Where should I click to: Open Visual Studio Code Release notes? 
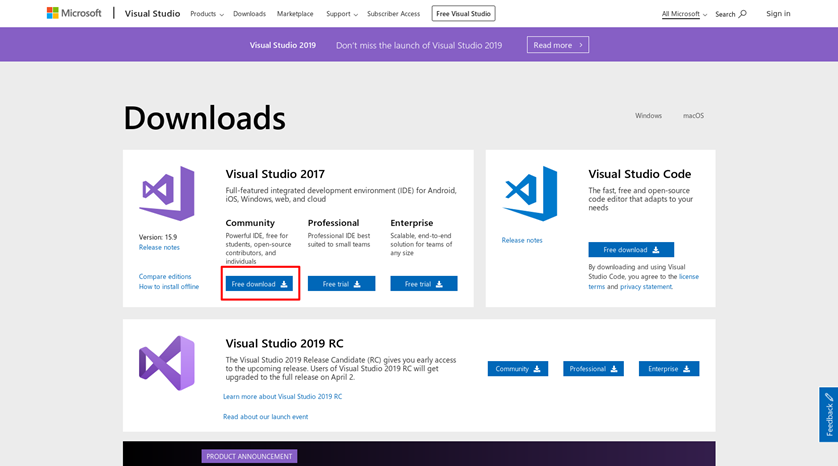click(x=522, y=240)
